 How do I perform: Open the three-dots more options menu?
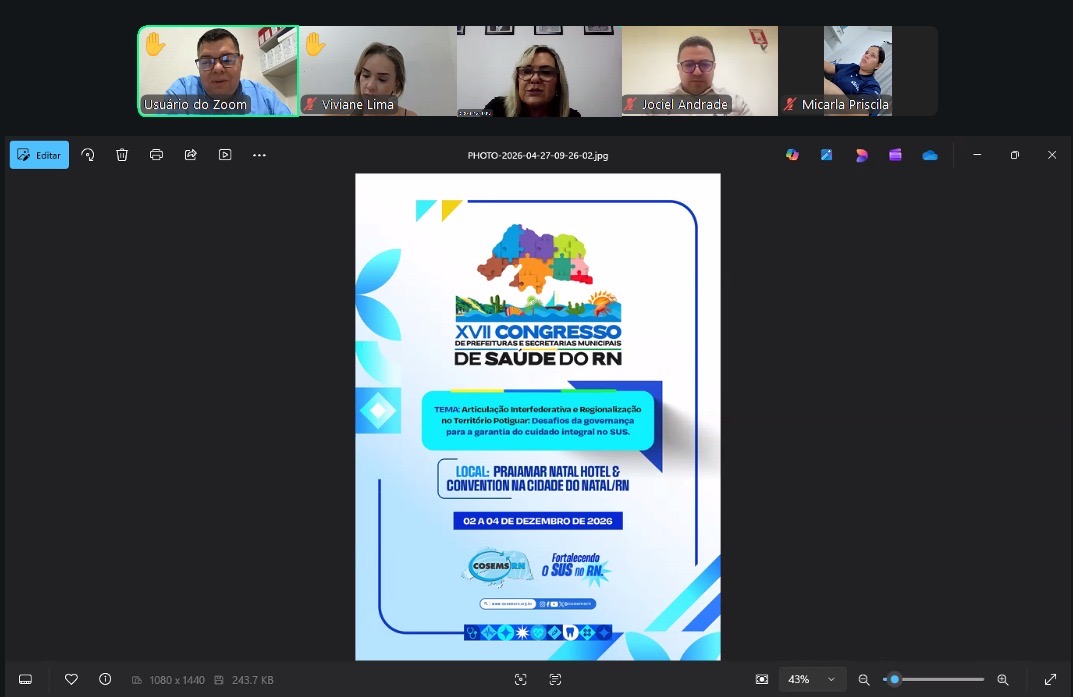(259, 155)
